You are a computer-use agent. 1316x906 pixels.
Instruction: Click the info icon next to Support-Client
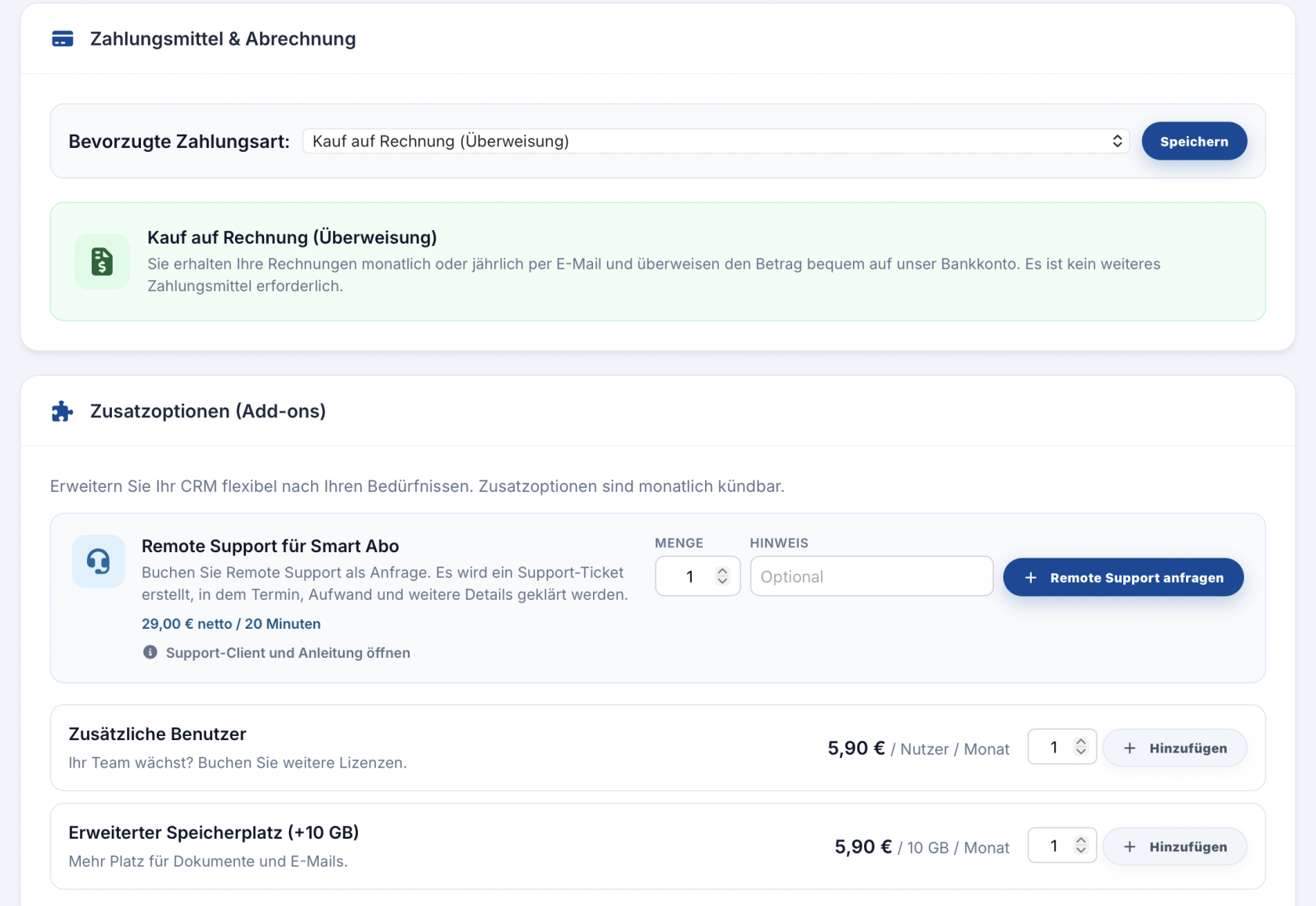[x=150, y=652]
